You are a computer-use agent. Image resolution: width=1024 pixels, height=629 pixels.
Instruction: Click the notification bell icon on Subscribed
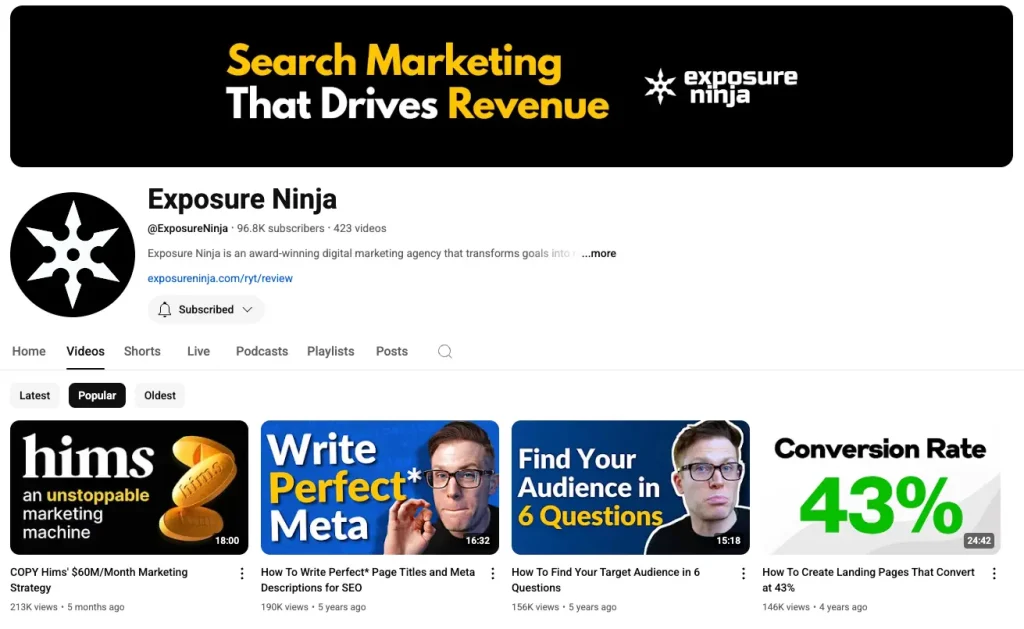[x=165, y=310]
